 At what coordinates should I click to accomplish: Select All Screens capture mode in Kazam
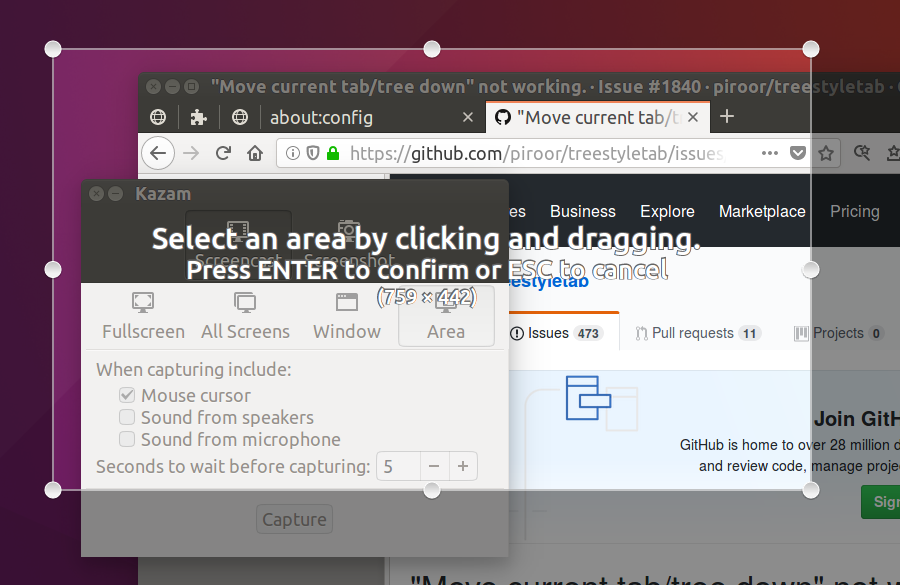[x=245, y=316]
